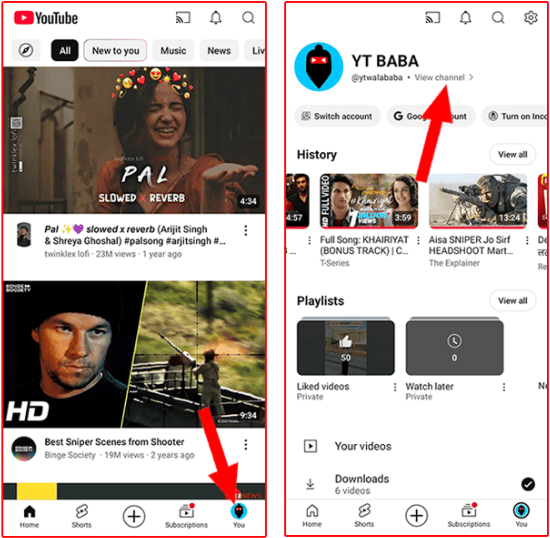Select the Music category tab
The height and width of the screenshot is (538, 550).
pos(173,51)
